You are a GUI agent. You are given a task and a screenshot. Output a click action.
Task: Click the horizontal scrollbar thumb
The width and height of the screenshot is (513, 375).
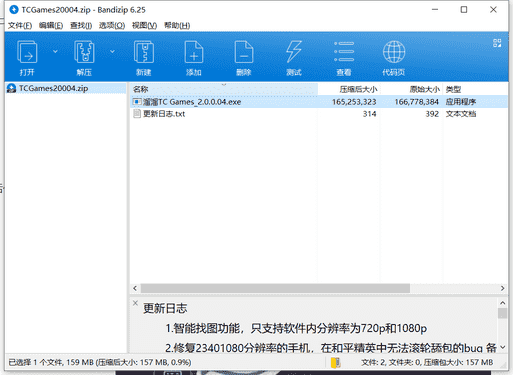click(x=275, y=288)
